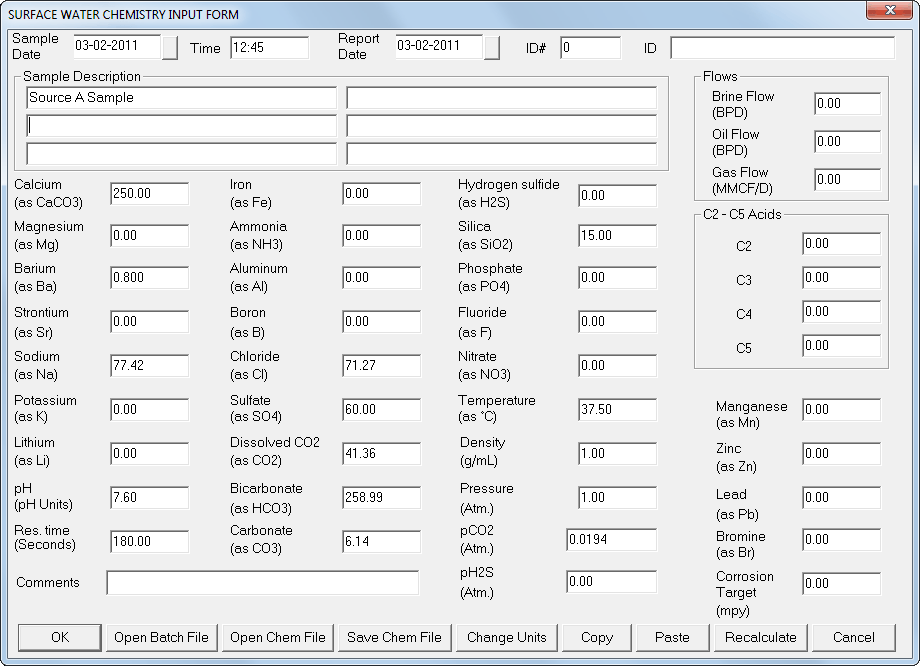Screen dimensions: 920x666
Task: Click the empty ID text field
Action: click(x=783, y=48)
